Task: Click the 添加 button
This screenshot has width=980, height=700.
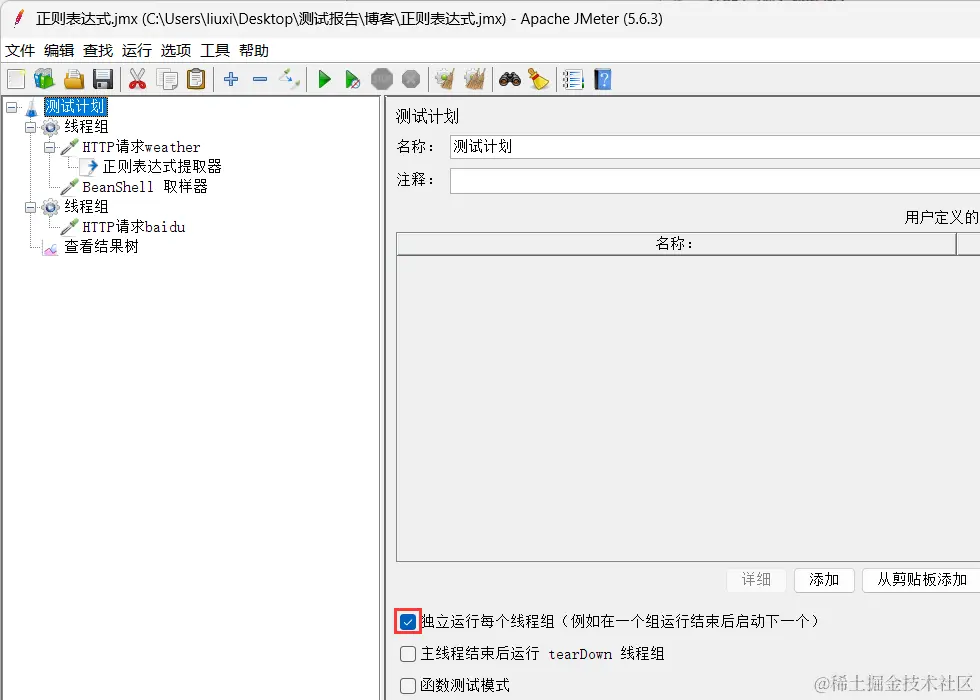Action: pos(823,580)
